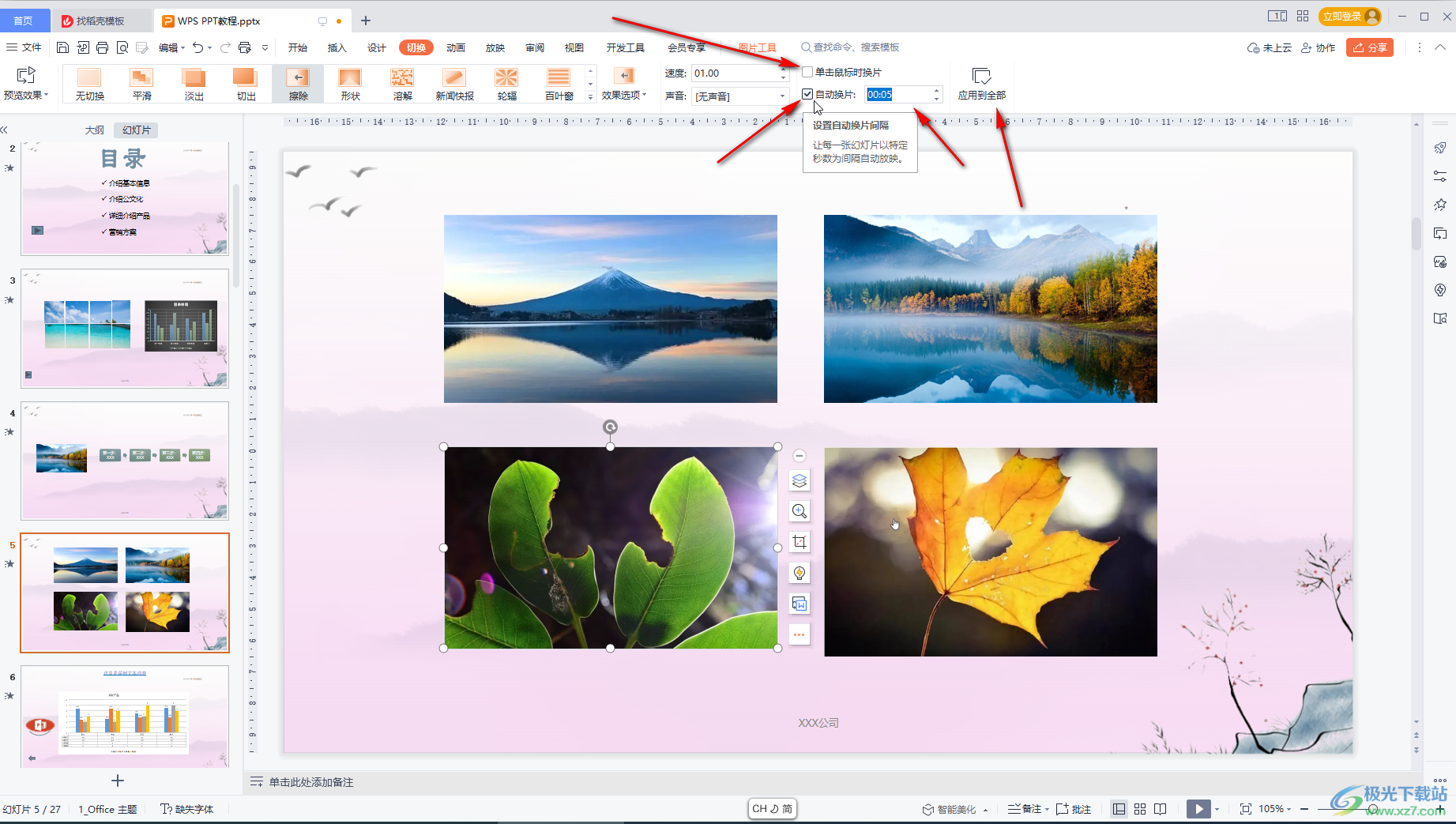The width and height of the screenshot is (1456, 824).
Task: Click the 协作 collaborate button
Action: point(1319,47)
